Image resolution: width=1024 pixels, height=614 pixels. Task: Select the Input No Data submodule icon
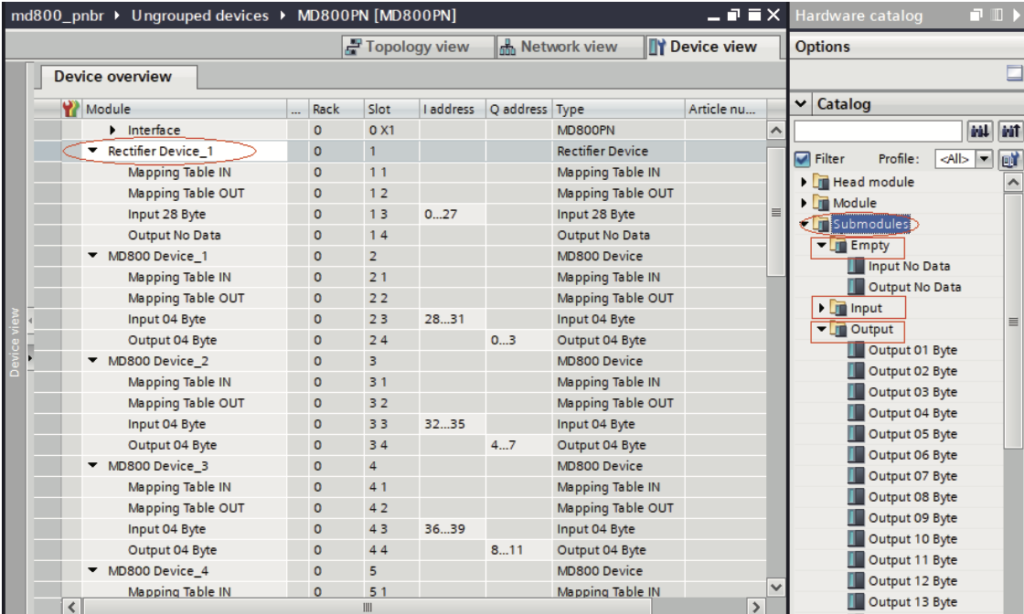coord(855,266)
